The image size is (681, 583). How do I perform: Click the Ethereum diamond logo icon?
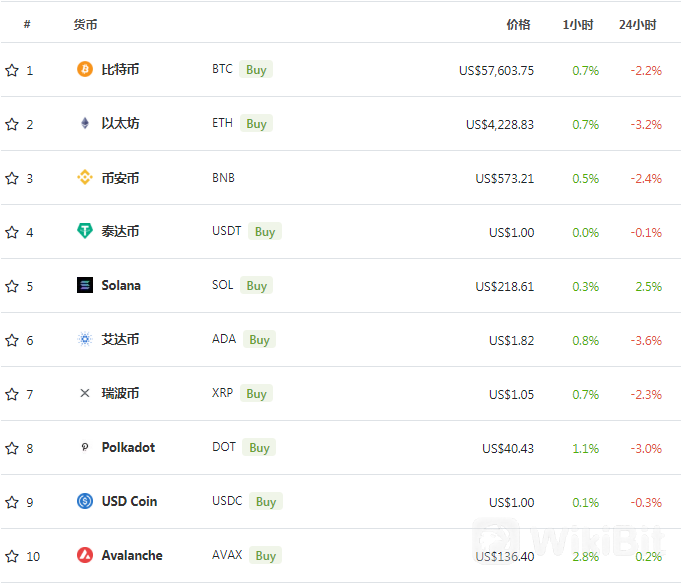click(x=85, y=123)
